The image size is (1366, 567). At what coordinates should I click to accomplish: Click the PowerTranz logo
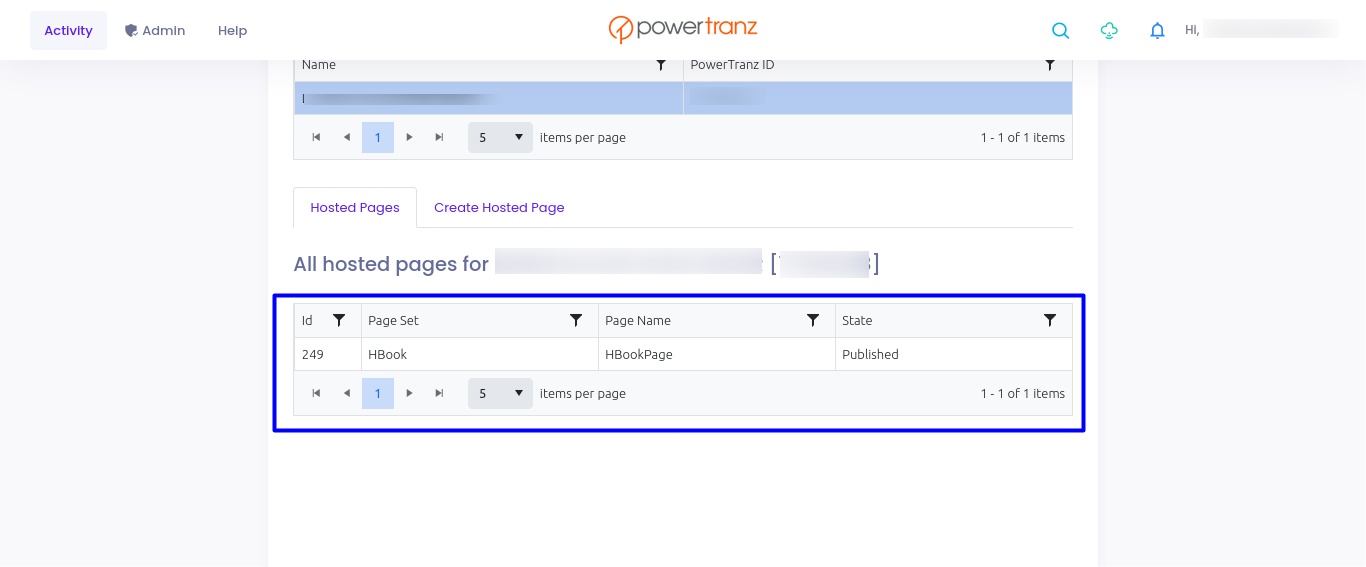[683, 29]
